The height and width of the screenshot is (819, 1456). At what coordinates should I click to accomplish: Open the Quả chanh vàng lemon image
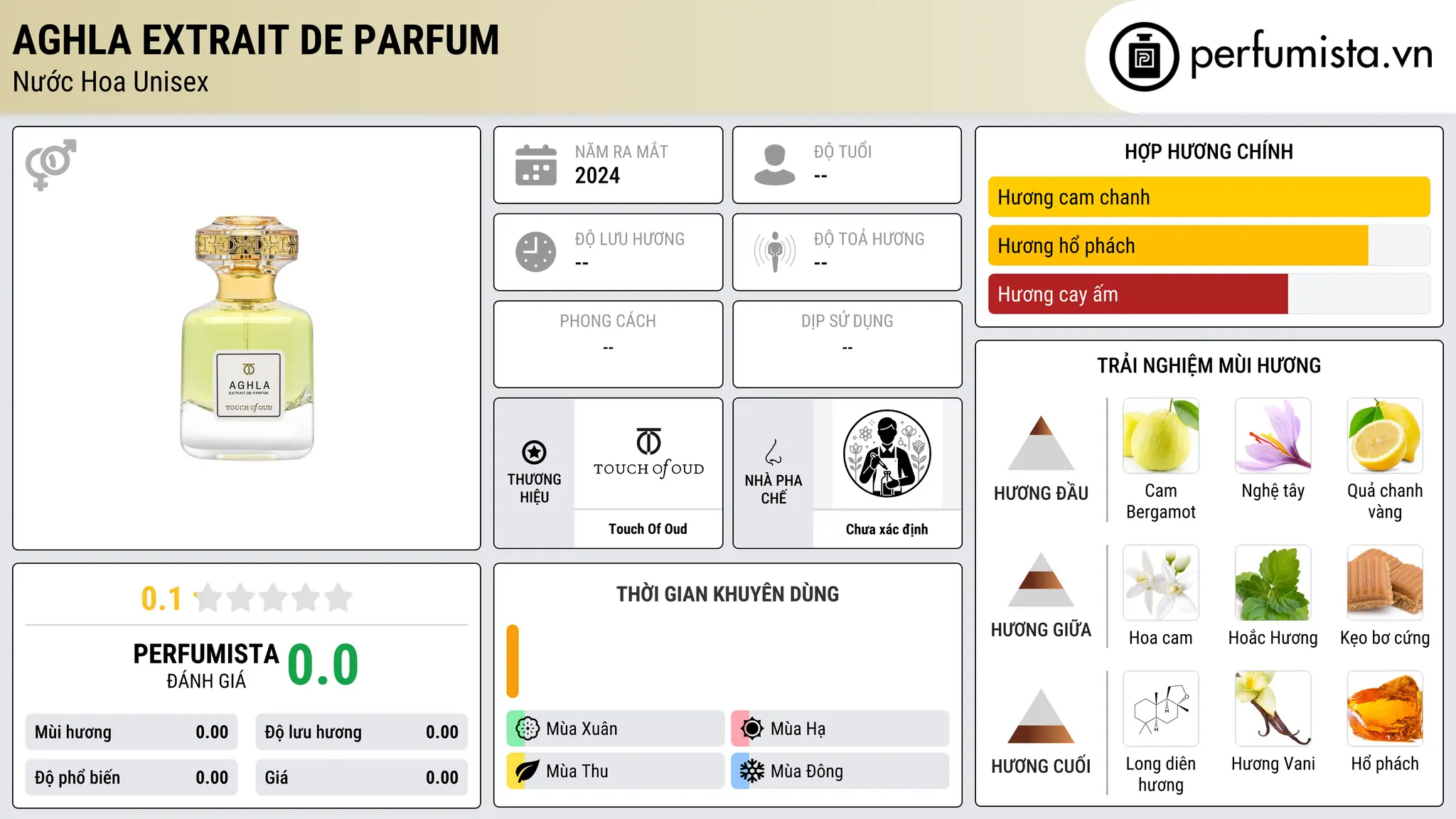click(x=1385, y=436)
